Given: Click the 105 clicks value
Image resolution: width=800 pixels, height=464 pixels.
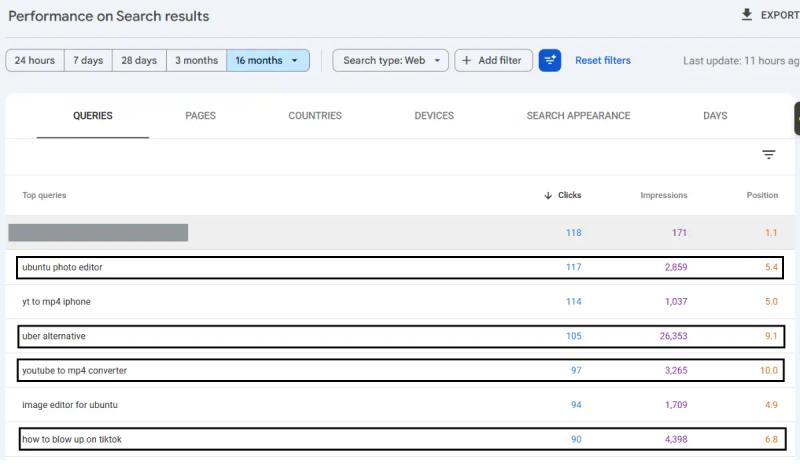Looking at the screenshot, I should [573, 336].
